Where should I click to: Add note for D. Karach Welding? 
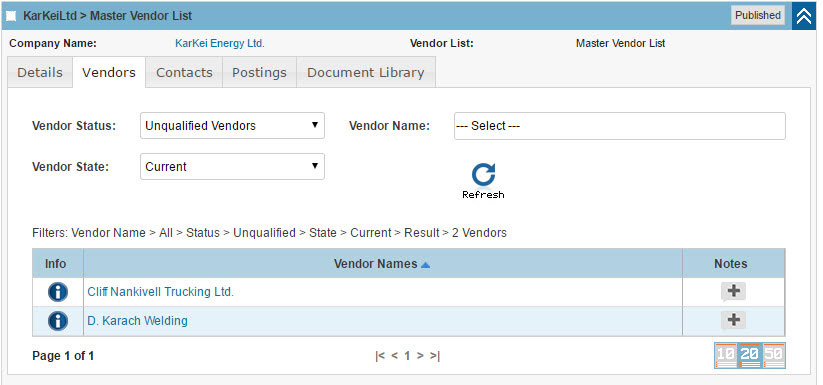[x=733, y=320]
